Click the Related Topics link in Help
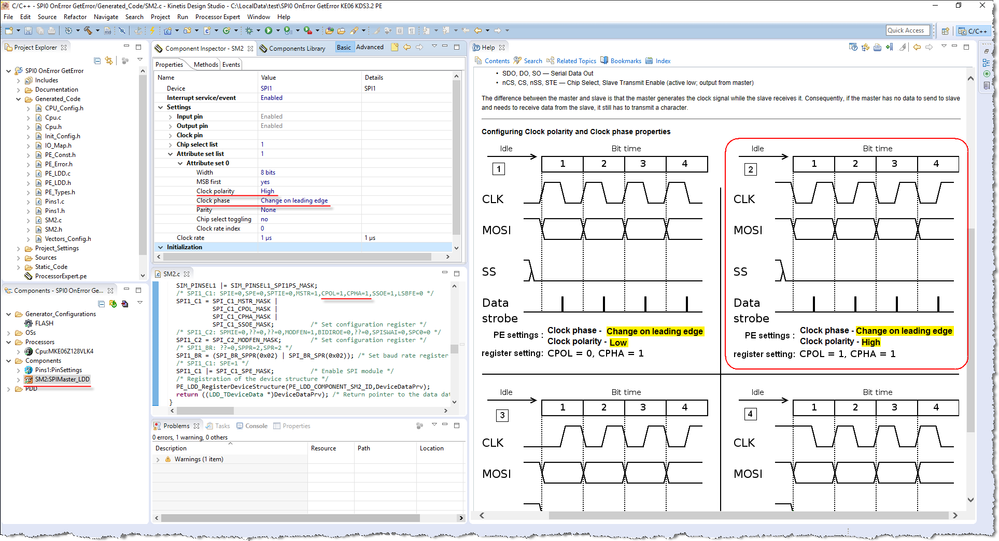Image resolution: width=999 pixels, height=541 pixels. [x=575, y=61]
